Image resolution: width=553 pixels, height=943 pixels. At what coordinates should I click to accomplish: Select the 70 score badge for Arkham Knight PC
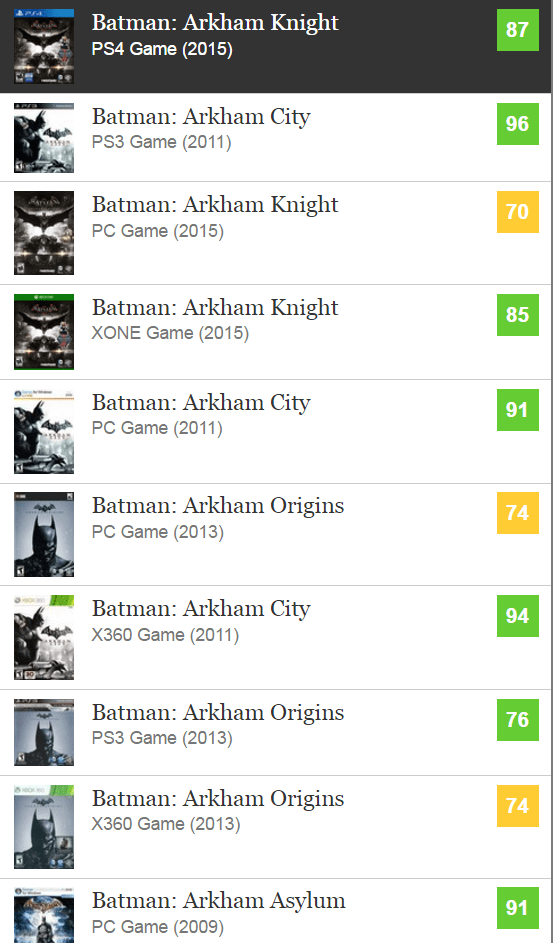click(x=518, y=212)
